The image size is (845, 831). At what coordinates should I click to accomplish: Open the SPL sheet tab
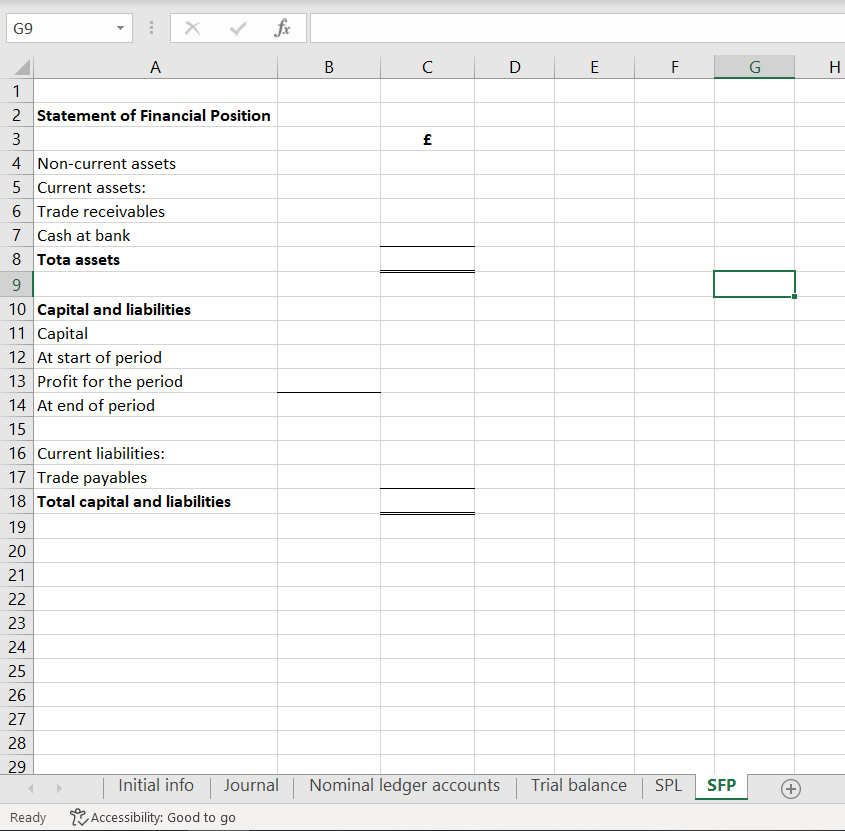tap(668, 786)
